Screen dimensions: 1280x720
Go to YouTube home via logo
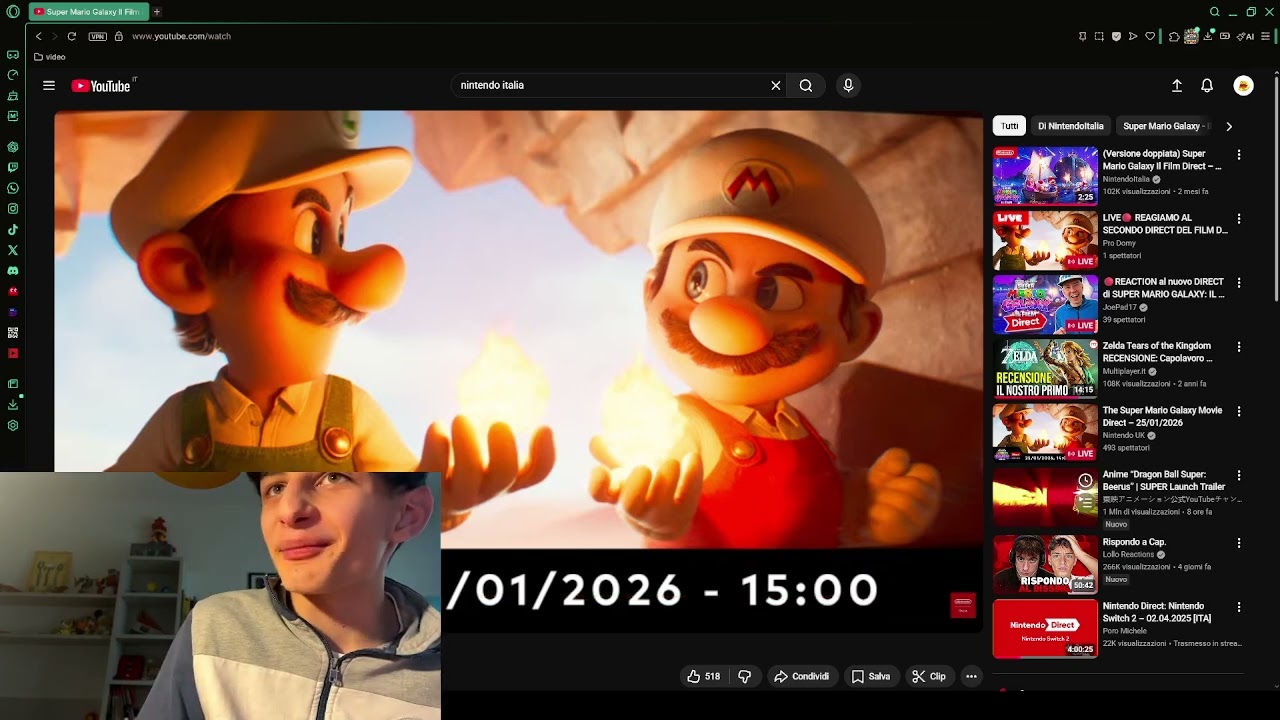point(101,86)
